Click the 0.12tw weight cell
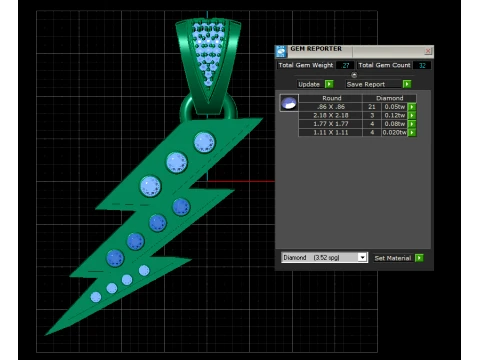Image resolution: width=480 pixels, height=360 pixels. pyautogui.click(x=395, y=115)
